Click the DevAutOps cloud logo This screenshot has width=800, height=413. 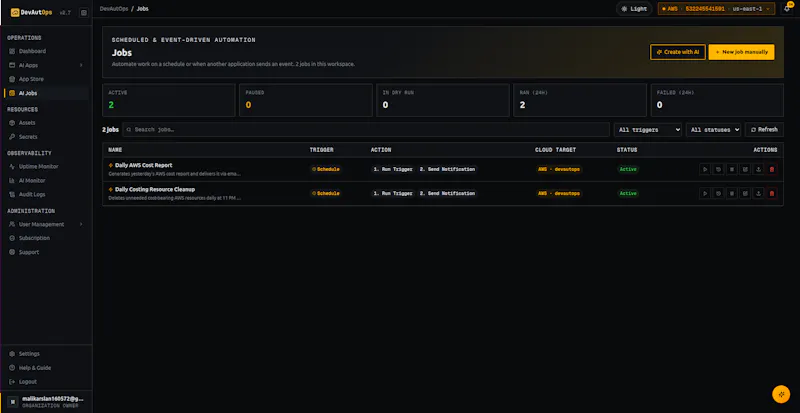click(15, 12)
